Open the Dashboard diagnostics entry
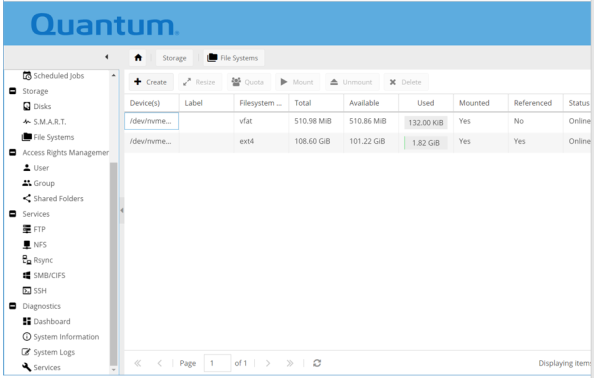Viewport: 594px width, 378px height. 47,322
